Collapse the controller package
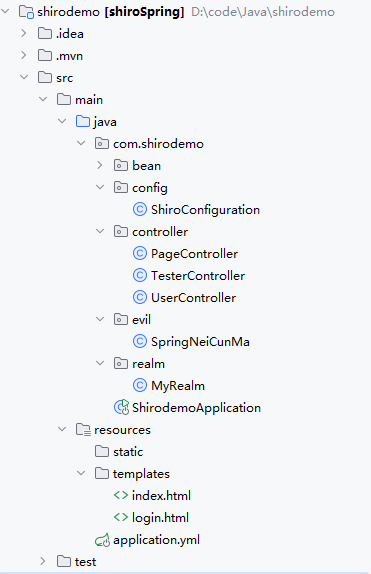 pyautogui.click(x=100, y=231)
